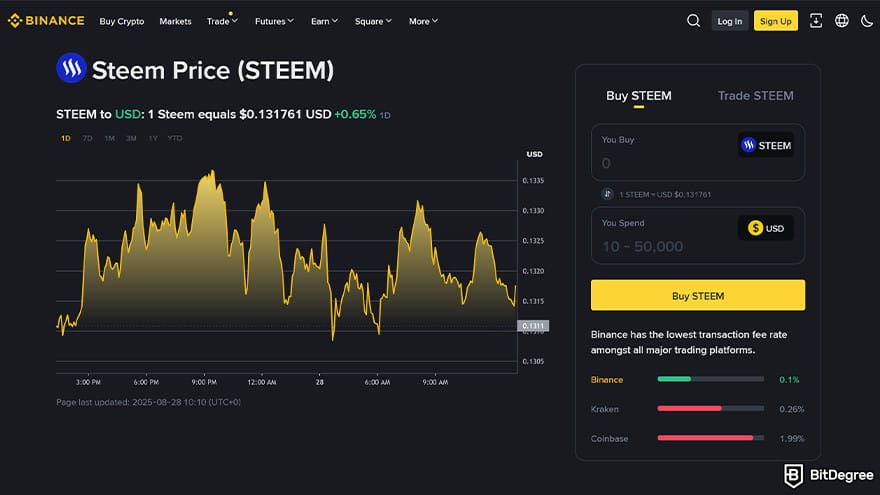Click the 0.1% Binance fee value
Image resolution: width=880 pixels, height=495 pixels.
pyautogui.click(x=789, y=380)
